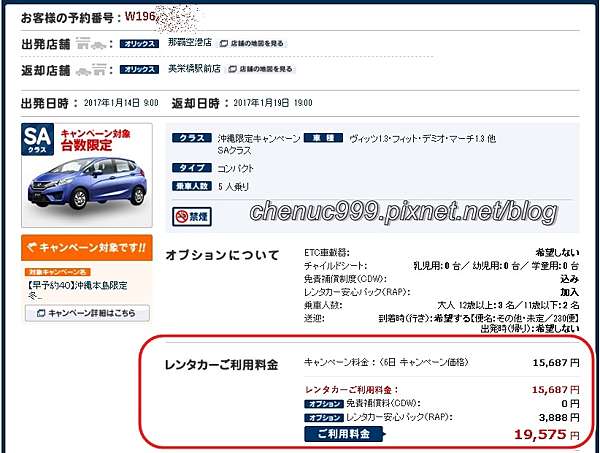600x453 pixels.
Task: Click the クラス label tag
Action: point(192,138)
